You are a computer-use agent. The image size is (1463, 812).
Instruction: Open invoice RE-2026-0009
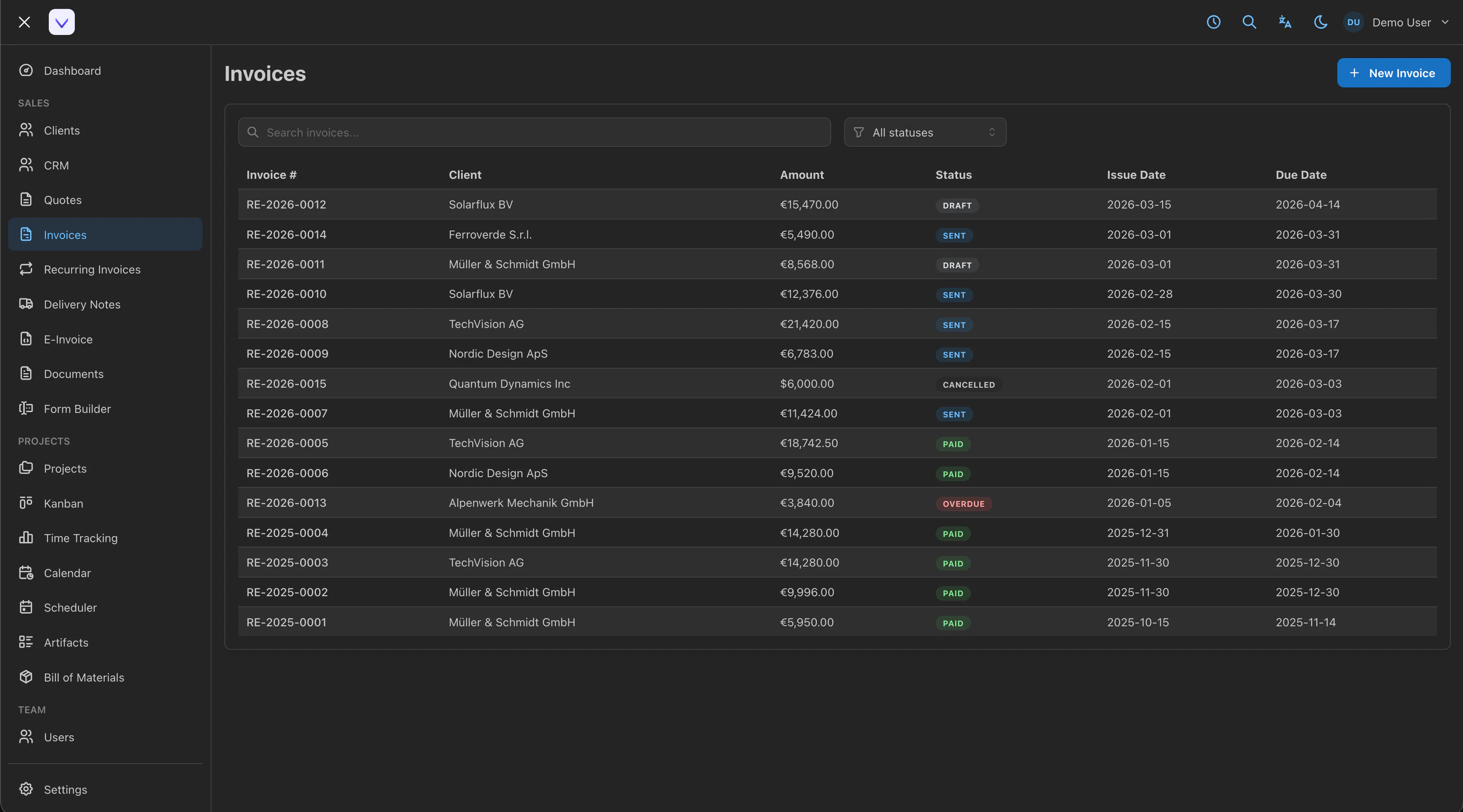[287, 353]
